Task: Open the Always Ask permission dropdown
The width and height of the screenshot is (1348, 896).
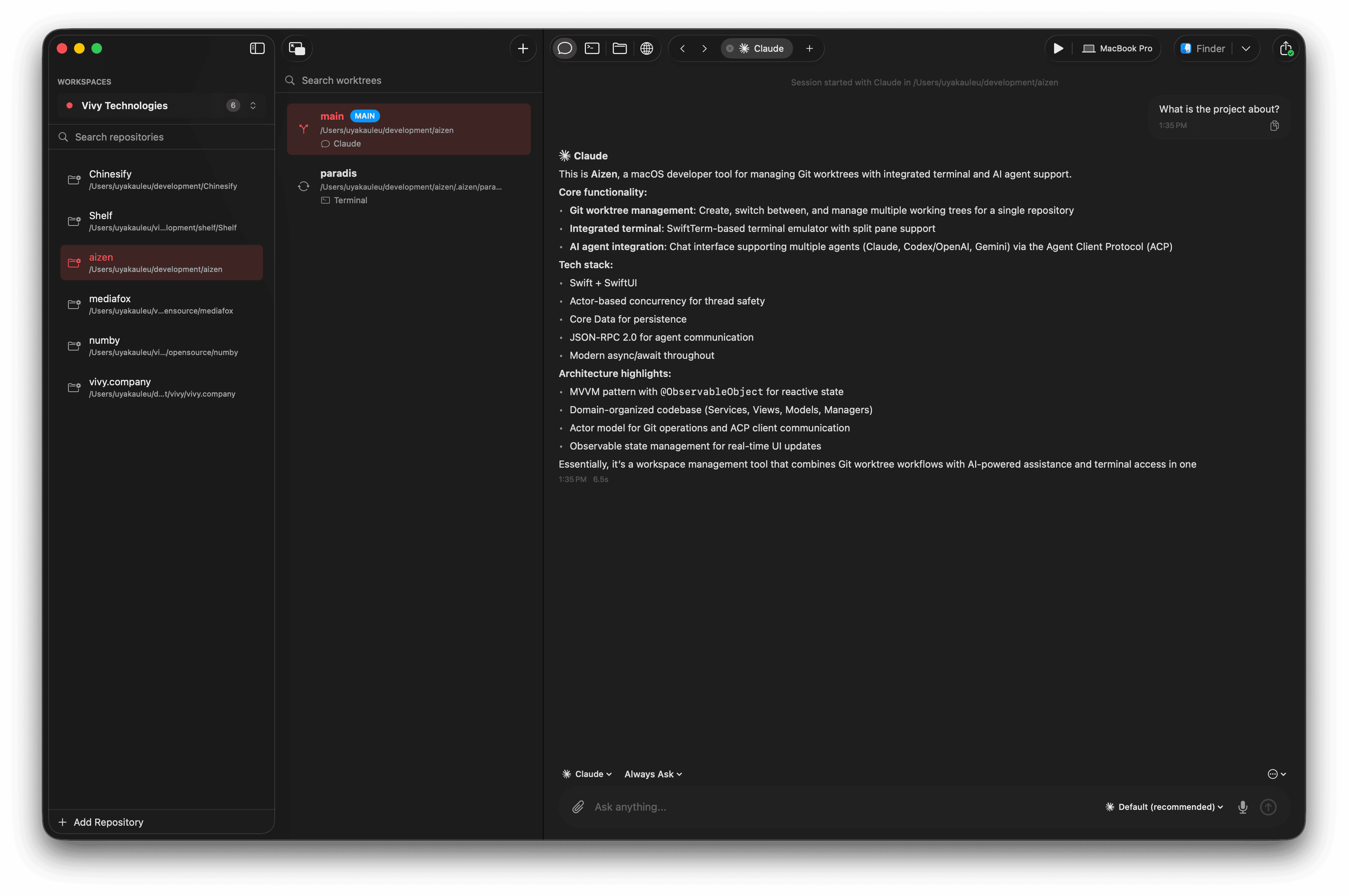Action: 652,774
